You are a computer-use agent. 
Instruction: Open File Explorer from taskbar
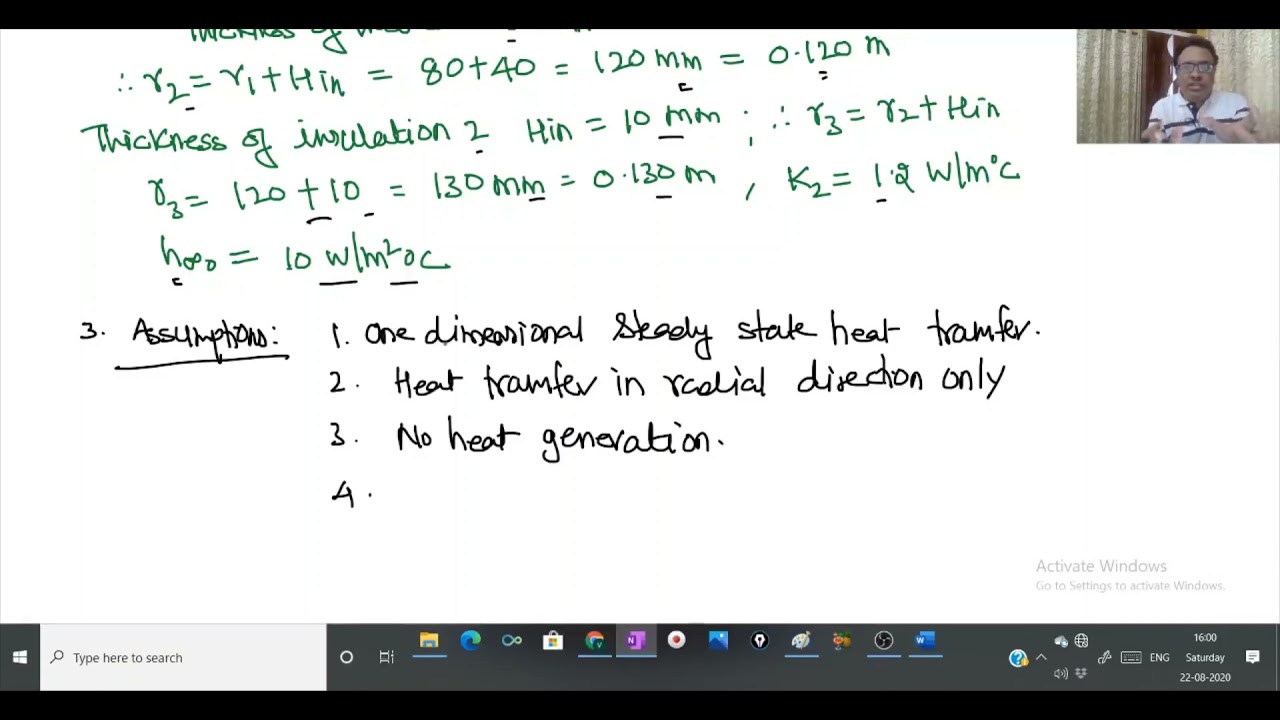tap(429, 641)
